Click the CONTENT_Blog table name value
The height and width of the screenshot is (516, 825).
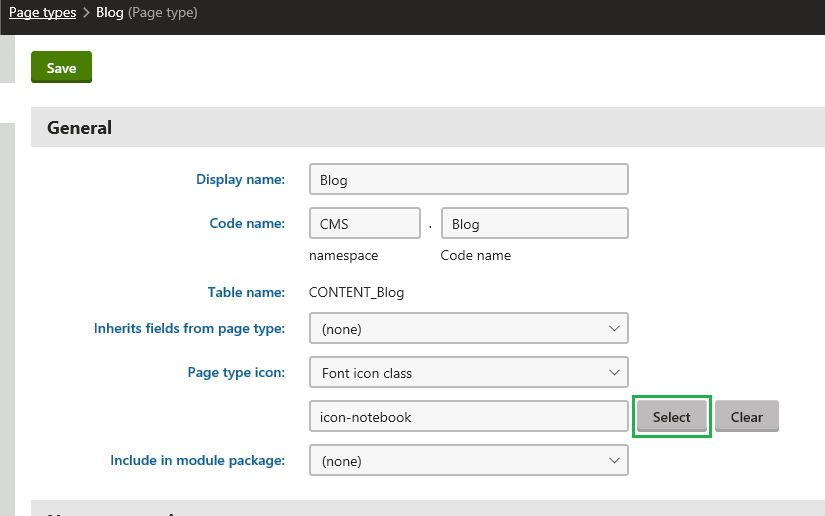(356, 292)
